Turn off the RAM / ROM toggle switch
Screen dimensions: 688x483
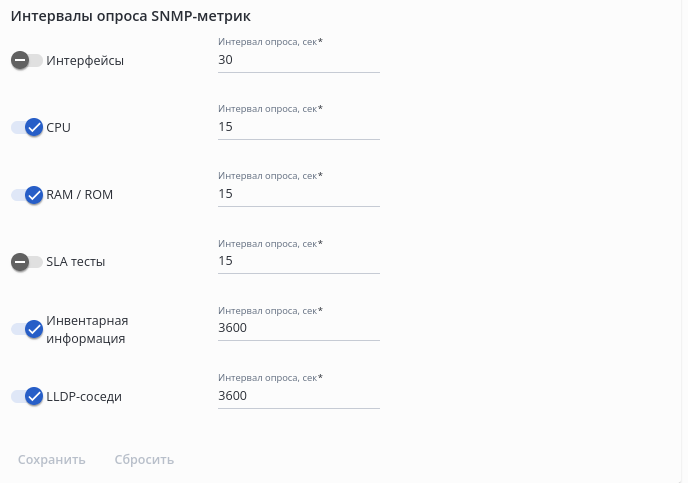click(x=27, y=194)
